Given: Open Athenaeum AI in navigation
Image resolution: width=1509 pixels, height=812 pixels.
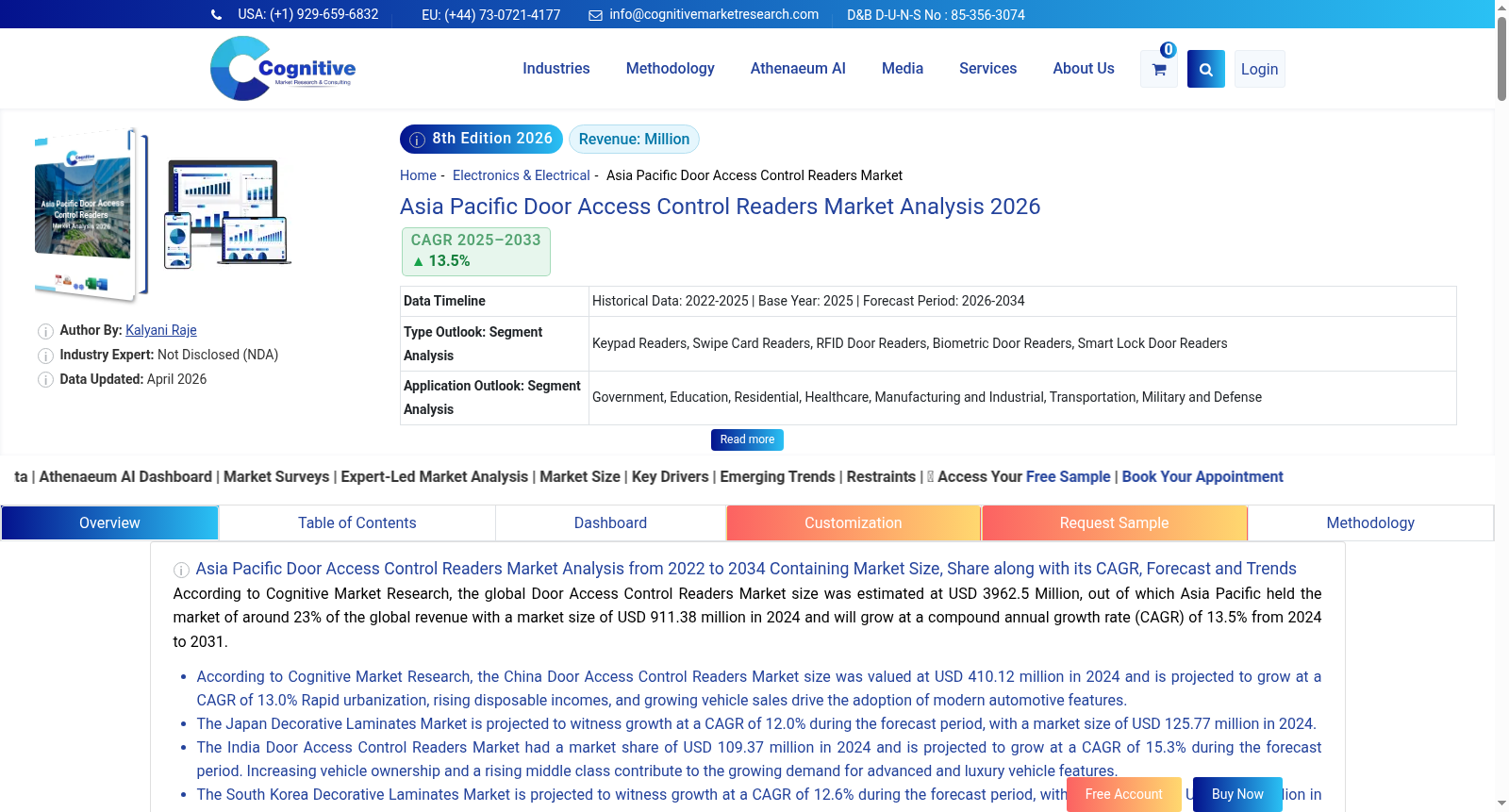Looking at the screenshot, I should (798, 69).
